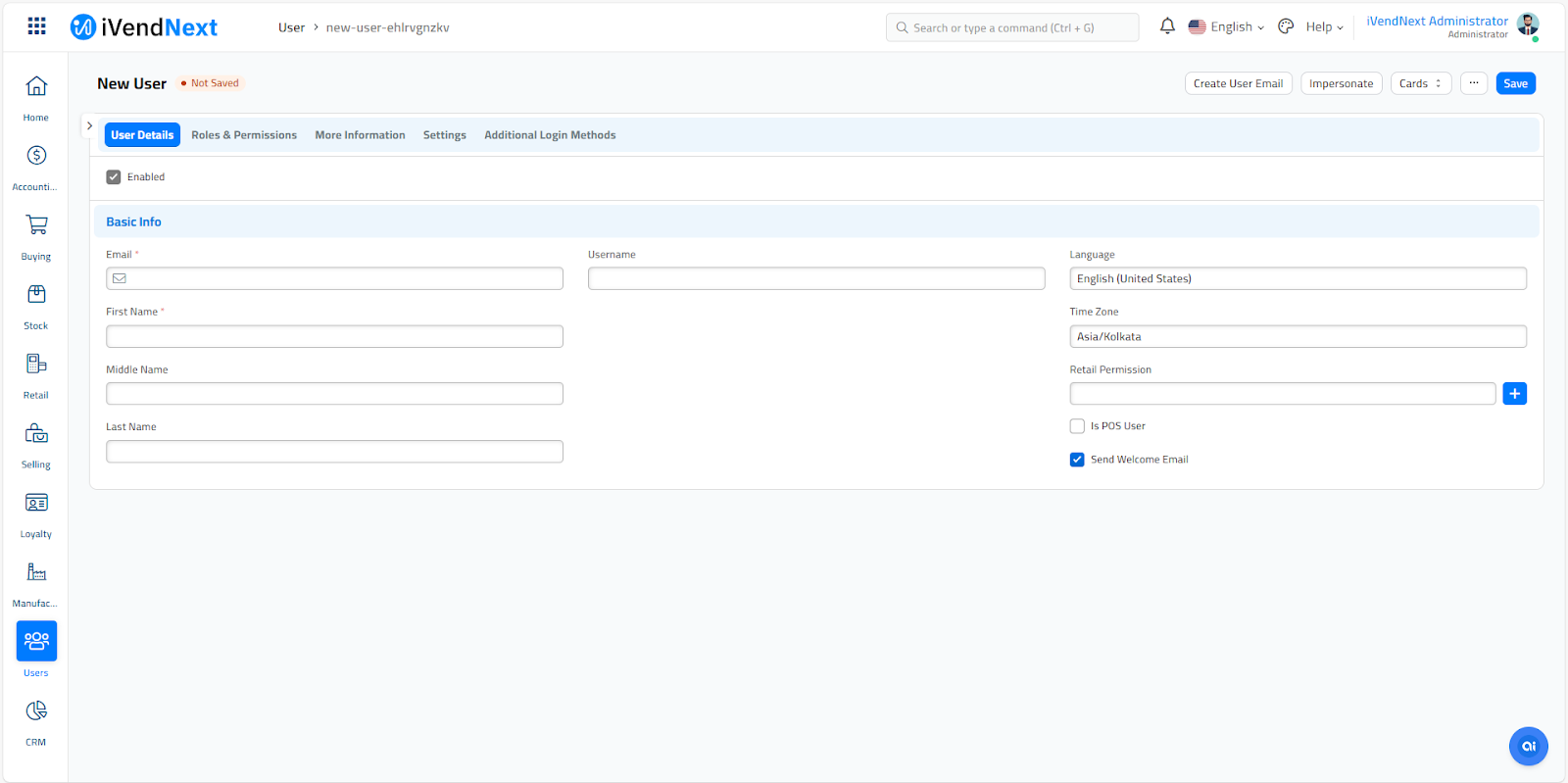Open the AI assistant chat bubble

[1528, 746]
